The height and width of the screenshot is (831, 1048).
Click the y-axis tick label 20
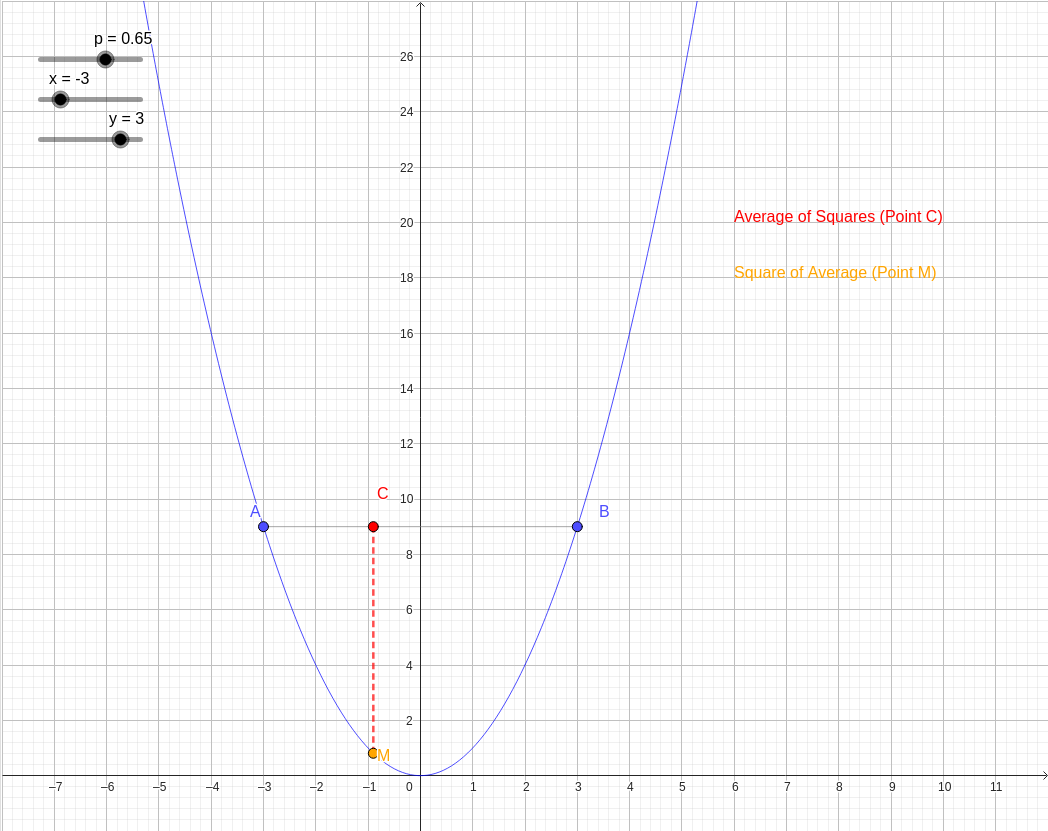[406, 223]
